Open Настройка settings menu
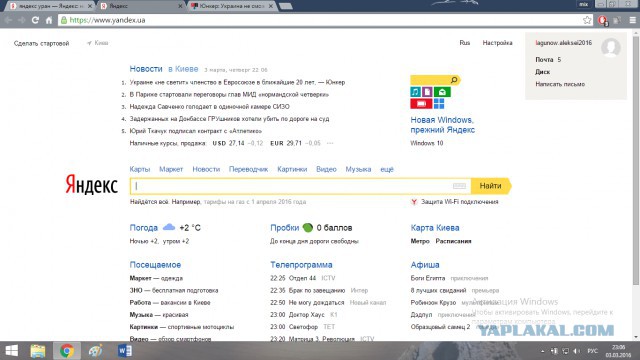640x360 pixels. [497, 43]
